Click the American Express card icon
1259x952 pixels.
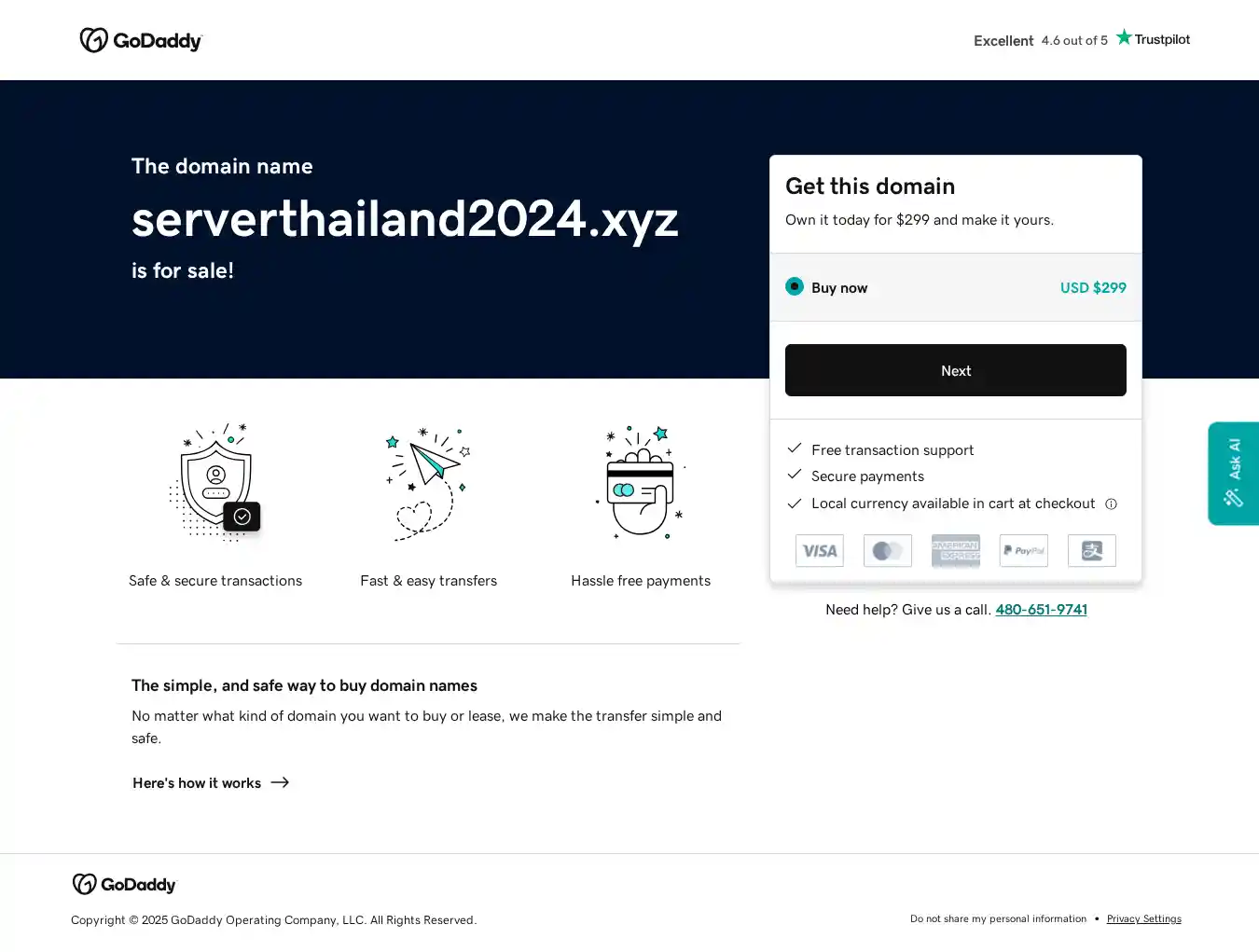point(956,551)
